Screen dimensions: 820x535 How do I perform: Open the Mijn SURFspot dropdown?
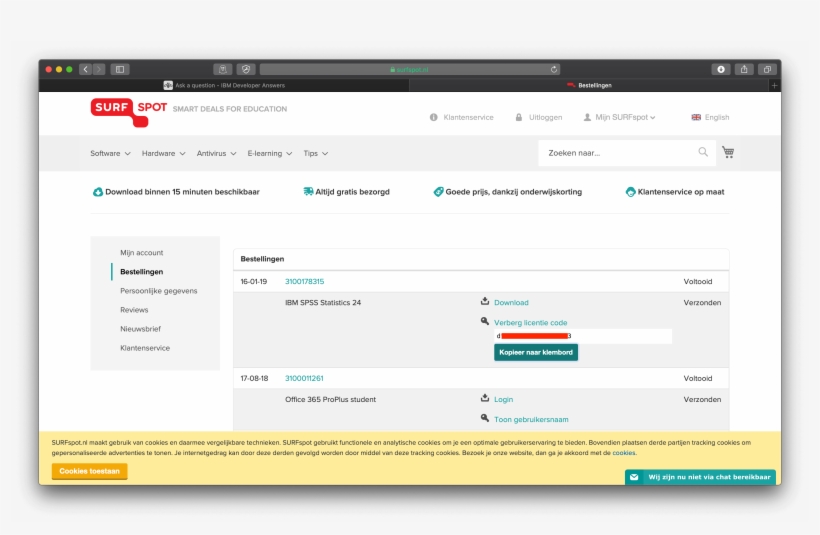625,117
